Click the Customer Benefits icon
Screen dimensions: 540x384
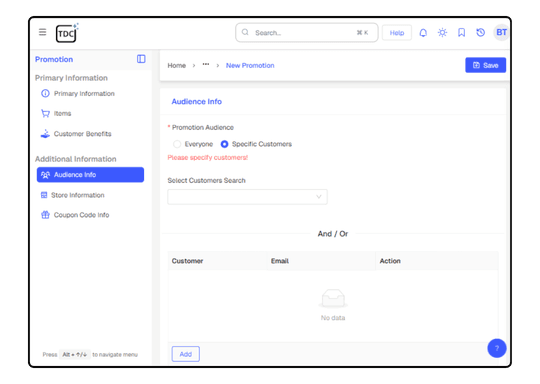tap(45, 134)
